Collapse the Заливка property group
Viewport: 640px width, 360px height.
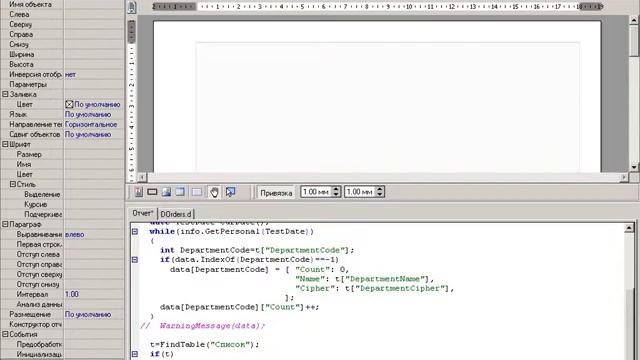point(5,94)
